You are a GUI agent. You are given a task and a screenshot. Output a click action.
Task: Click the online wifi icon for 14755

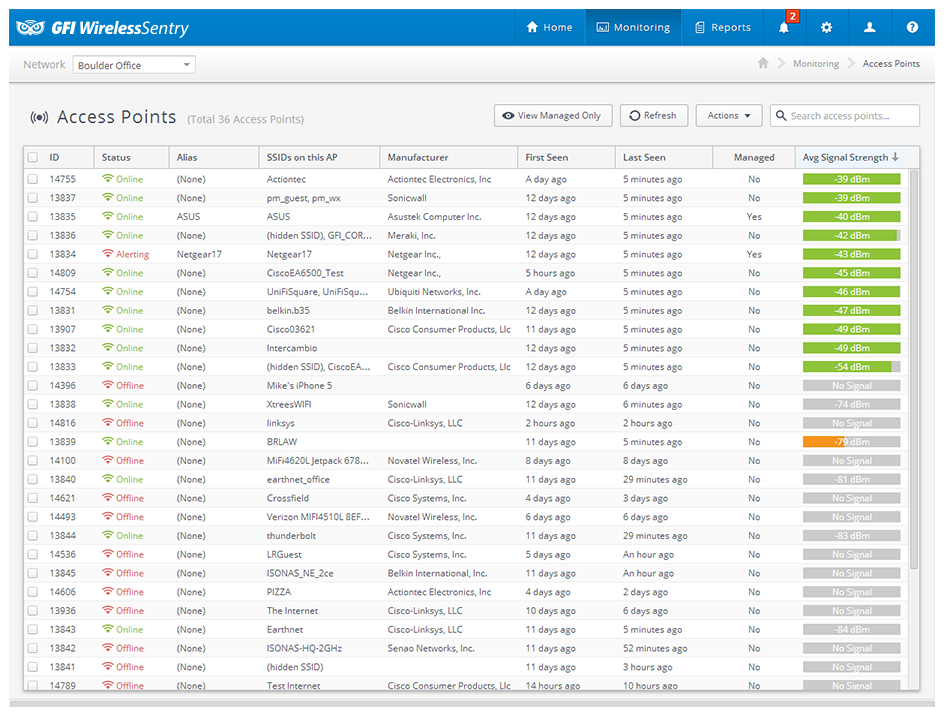pos(108,179)
